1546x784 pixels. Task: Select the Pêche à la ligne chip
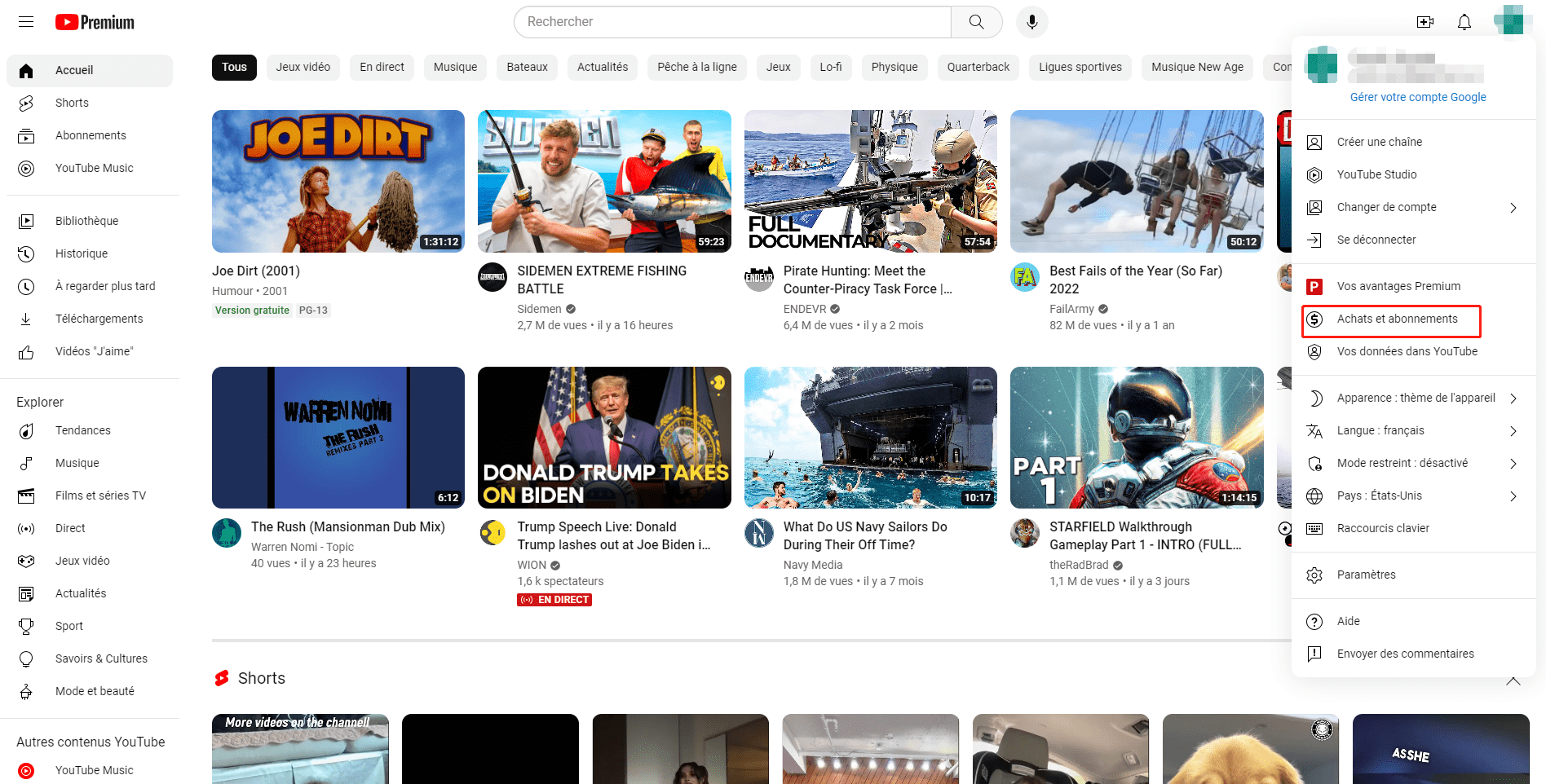click(x=697, y=67)
